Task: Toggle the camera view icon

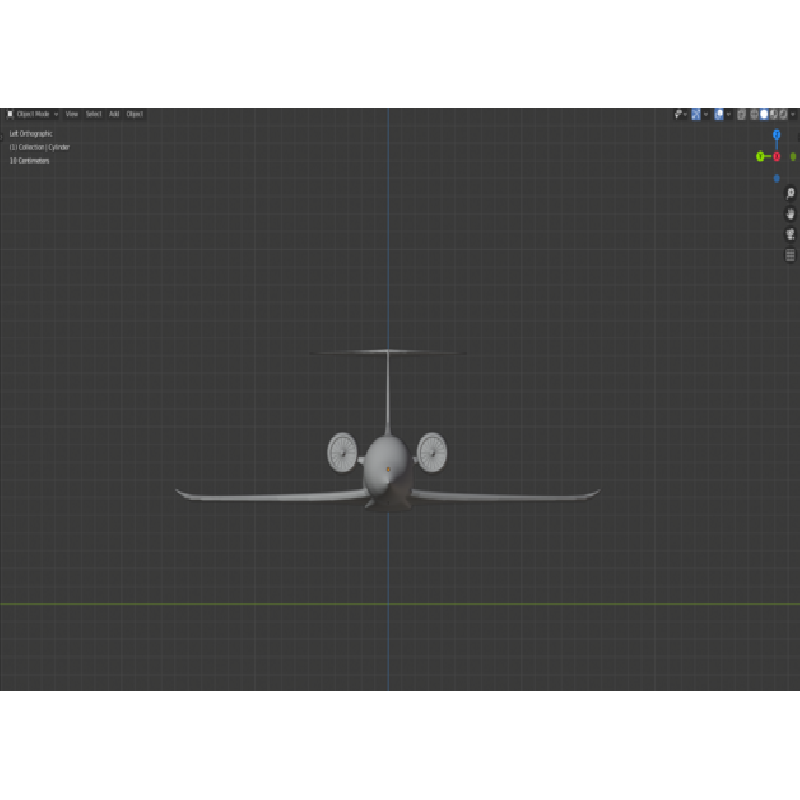Action: click(x=790, y=235)
